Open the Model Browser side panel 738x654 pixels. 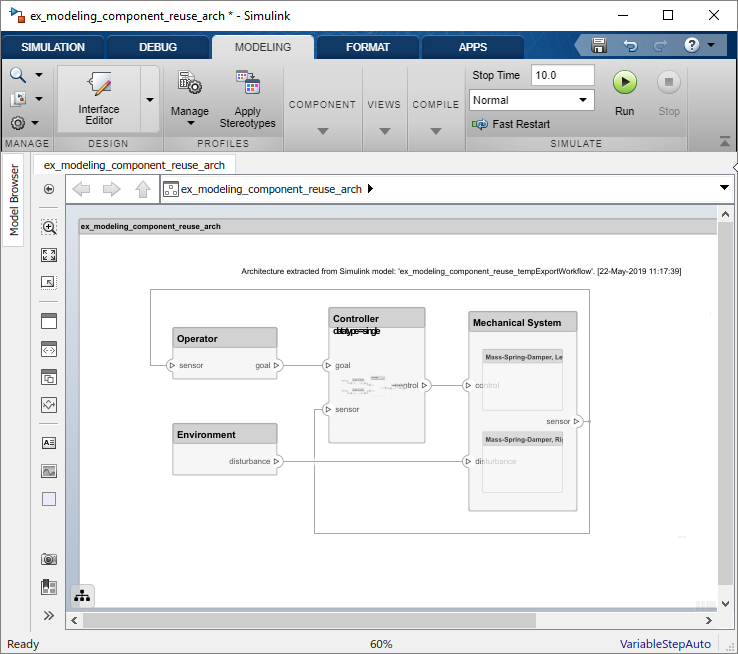pyautogui.click(x=14, y=200)
